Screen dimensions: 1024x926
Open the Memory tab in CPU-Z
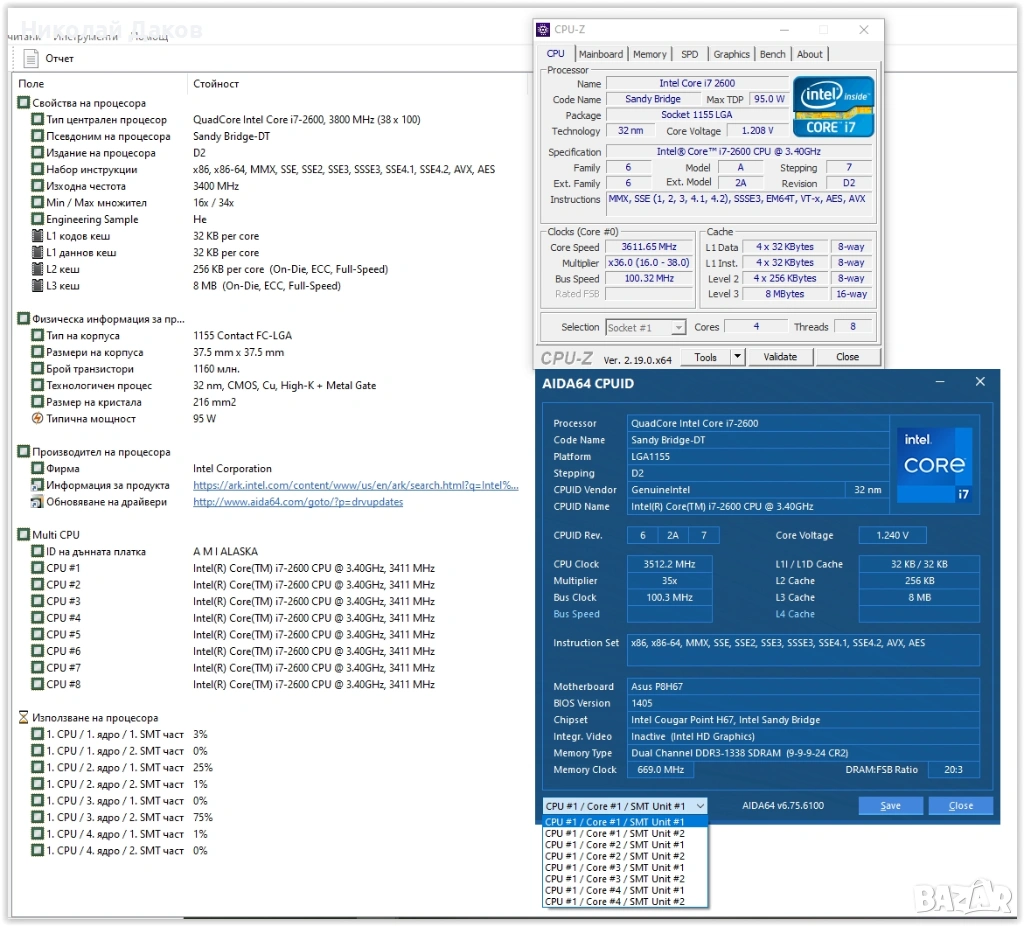click(649, 54)
